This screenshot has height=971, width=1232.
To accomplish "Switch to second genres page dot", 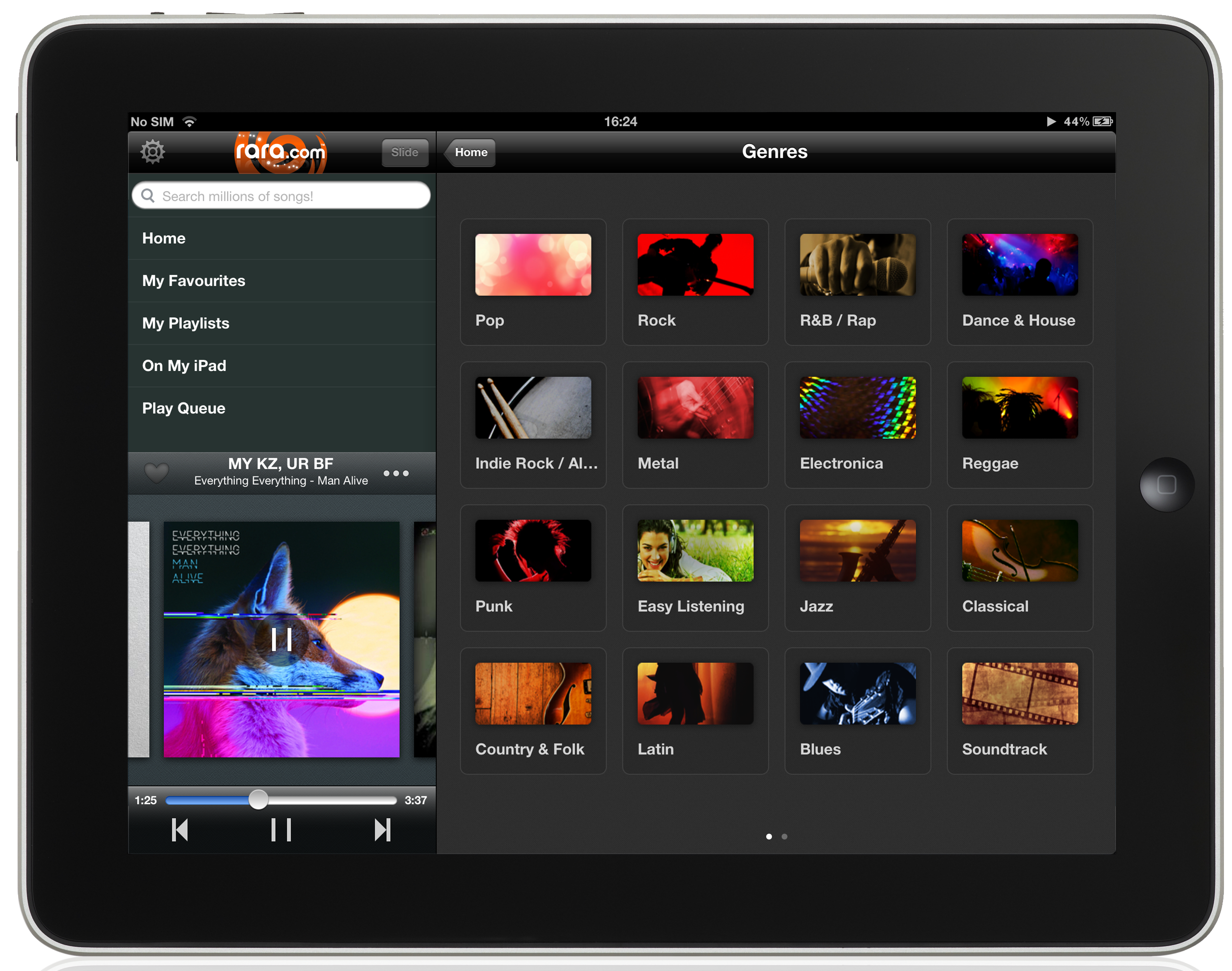I will click(x=785, y=836).
